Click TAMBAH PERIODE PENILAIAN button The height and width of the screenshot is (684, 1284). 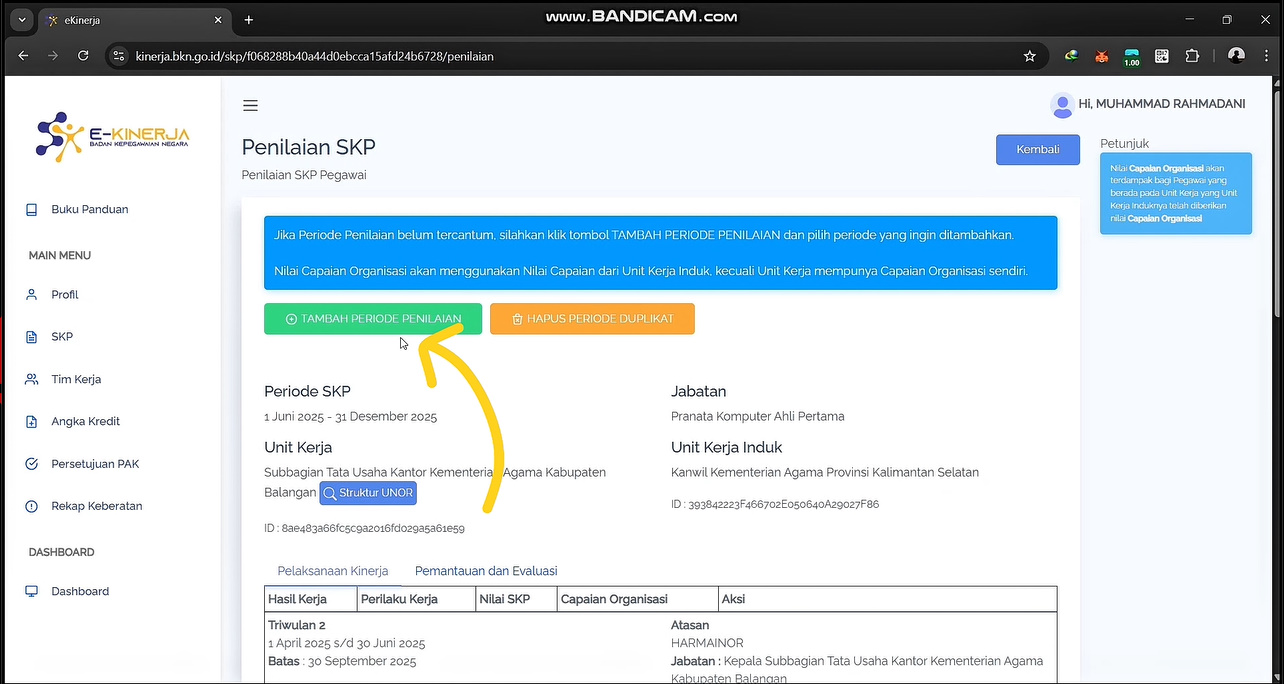[x=373, y=319]
